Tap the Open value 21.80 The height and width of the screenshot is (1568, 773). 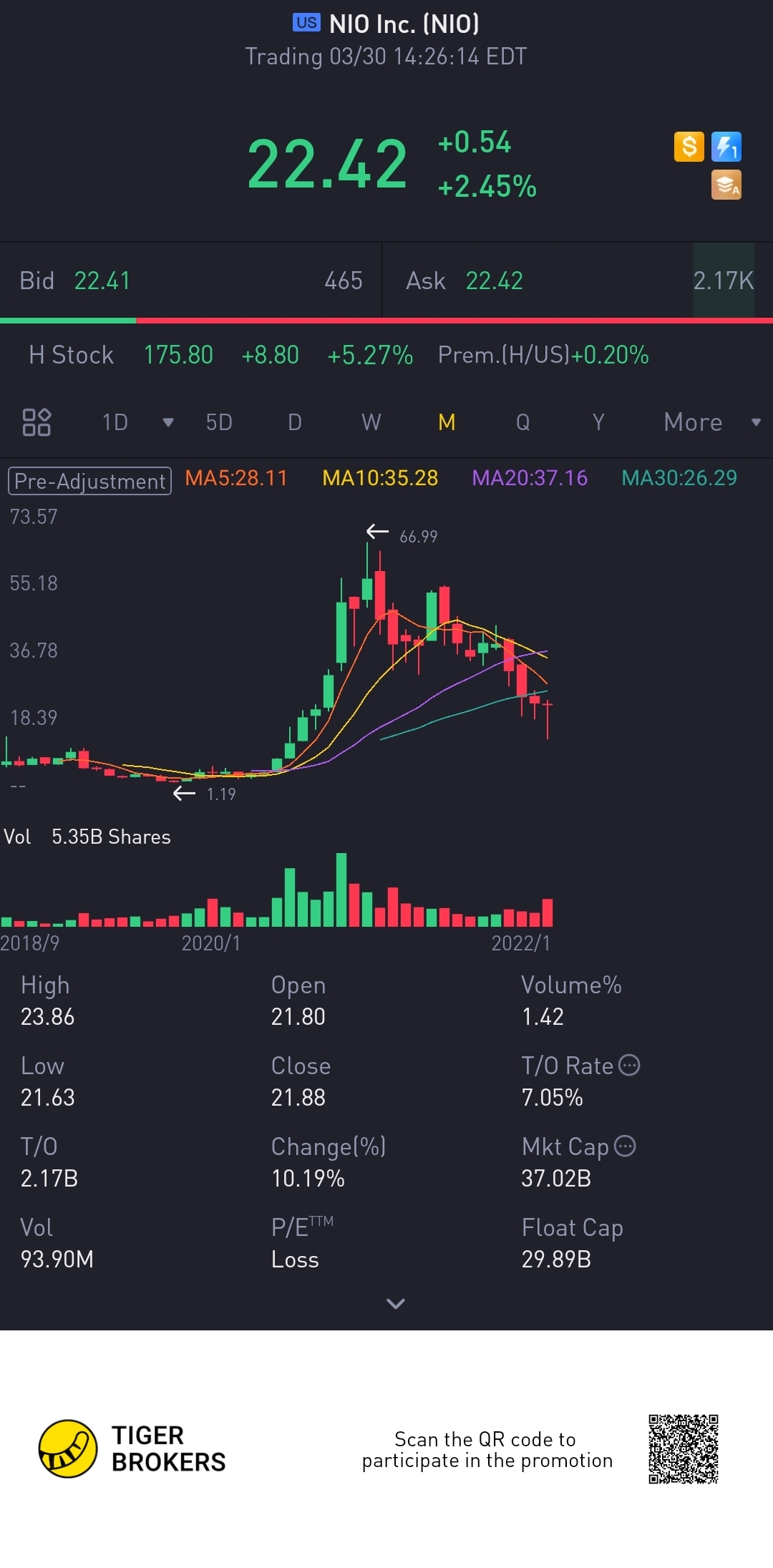[x=298, y=1016]
